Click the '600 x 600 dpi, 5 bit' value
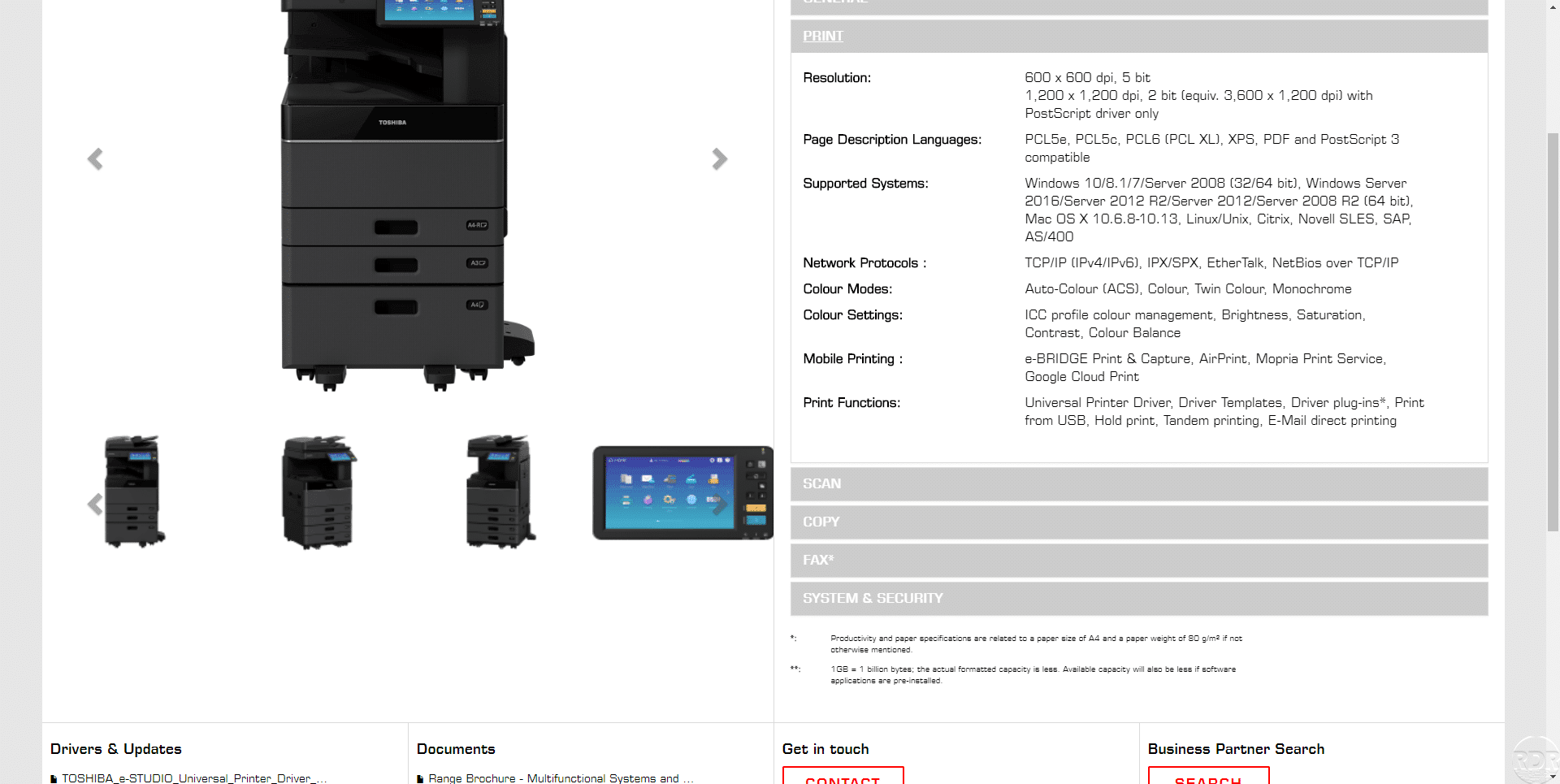 (1087, 78)
